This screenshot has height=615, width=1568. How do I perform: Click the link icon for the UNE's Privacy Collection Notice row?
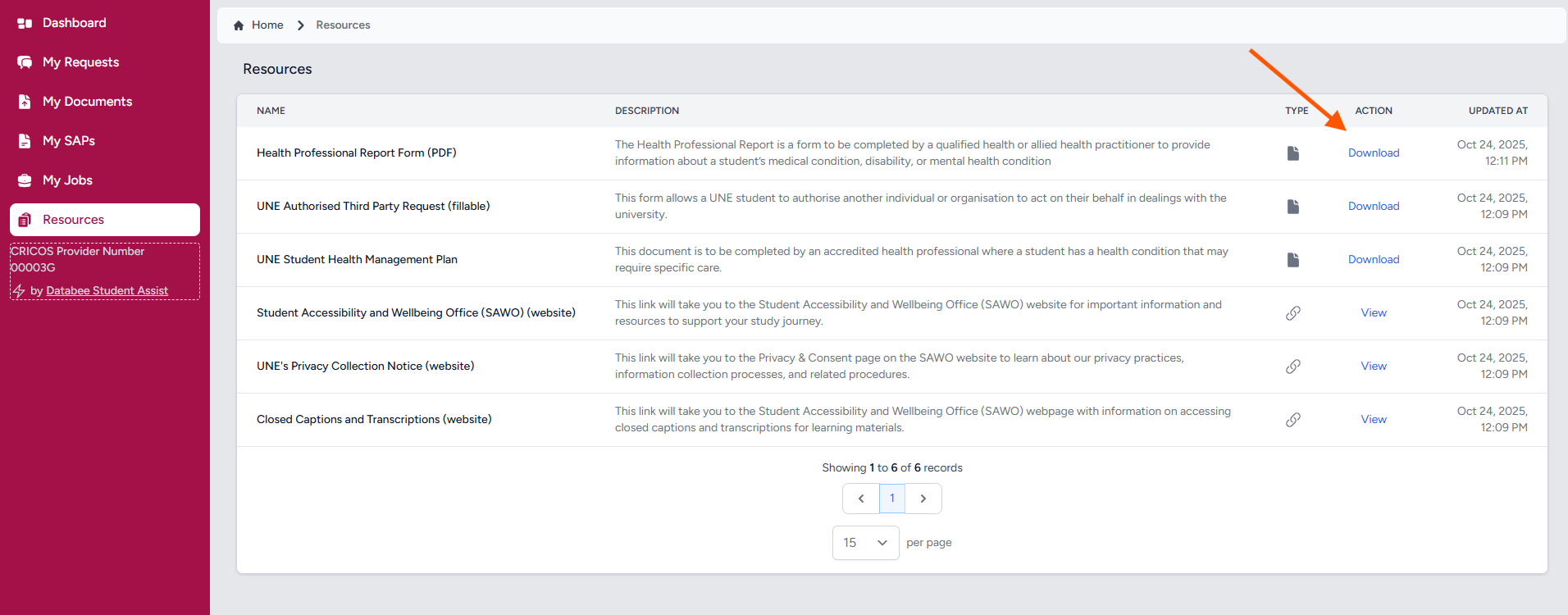click(1293, 367)
